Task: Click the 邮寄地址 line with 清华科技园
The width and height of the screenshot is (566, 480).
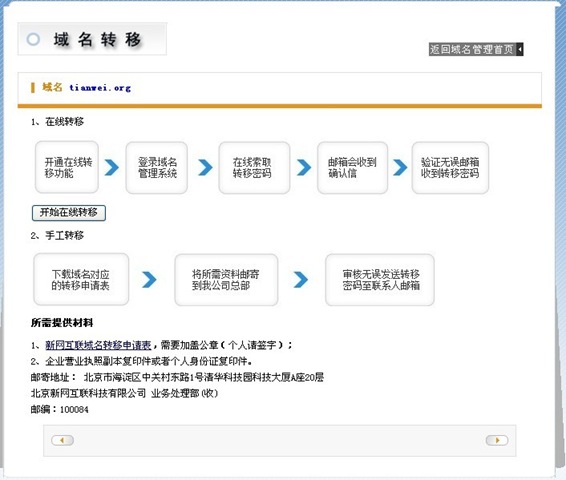Action: point(177,378)
